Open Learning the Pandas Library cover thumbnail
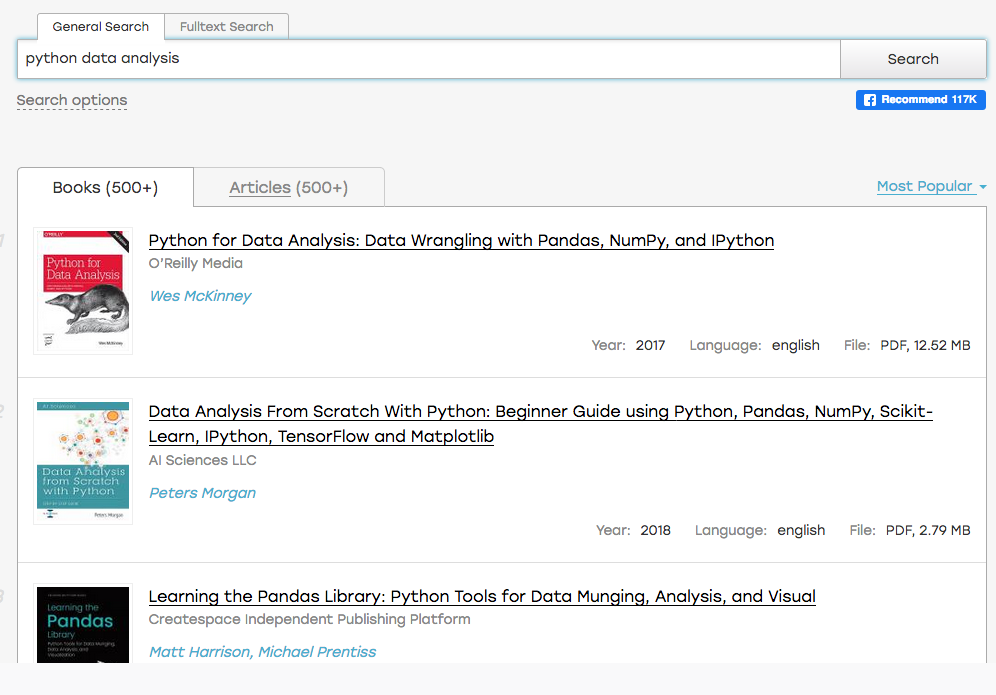Image resolution: width=996 pixels, height=695 pixels. click(x=83, y=624)
